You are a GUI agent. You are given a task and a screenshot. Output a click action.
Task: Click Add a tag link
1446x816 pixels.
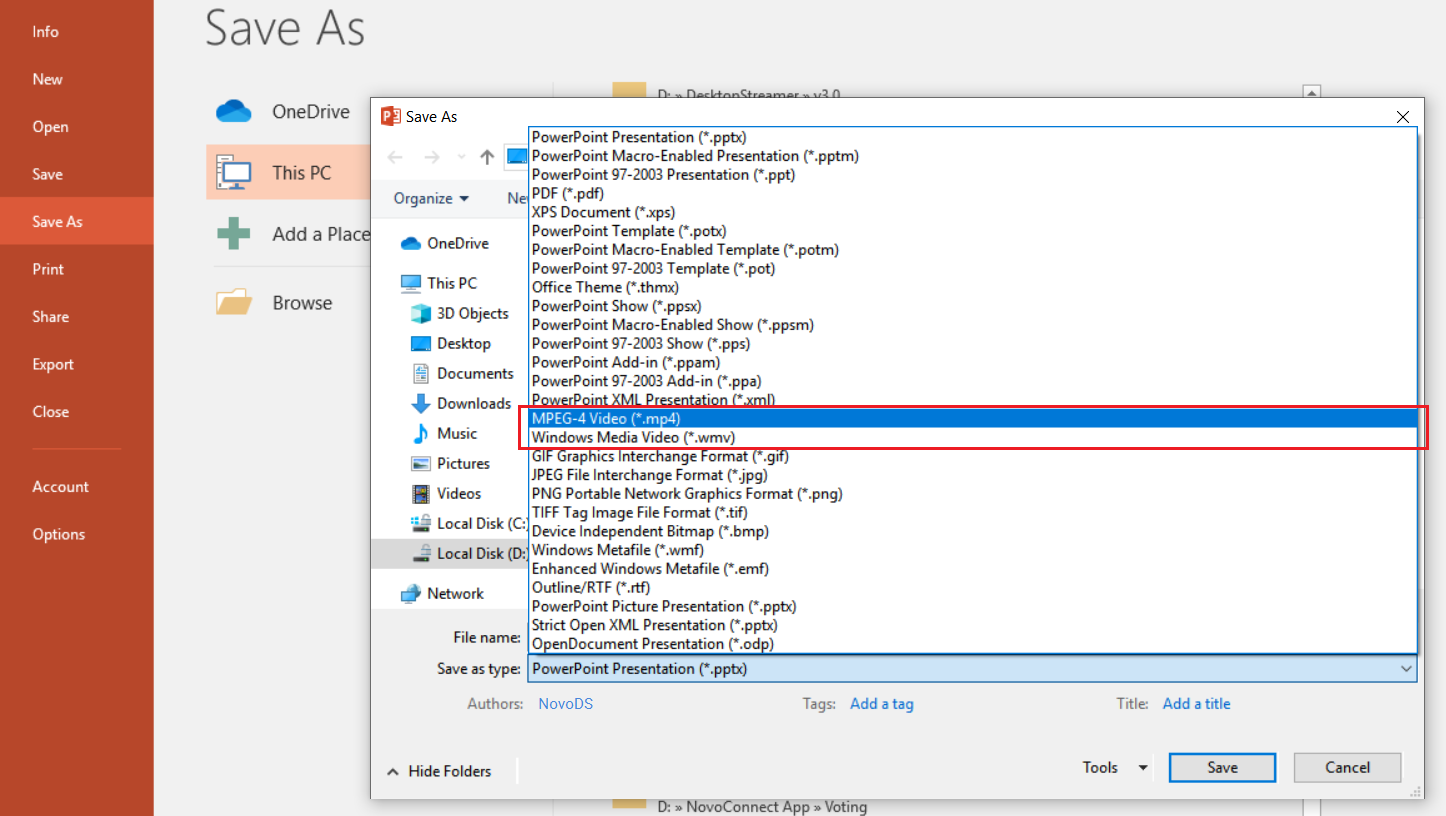pyautogui.click(x=882, y=704)
